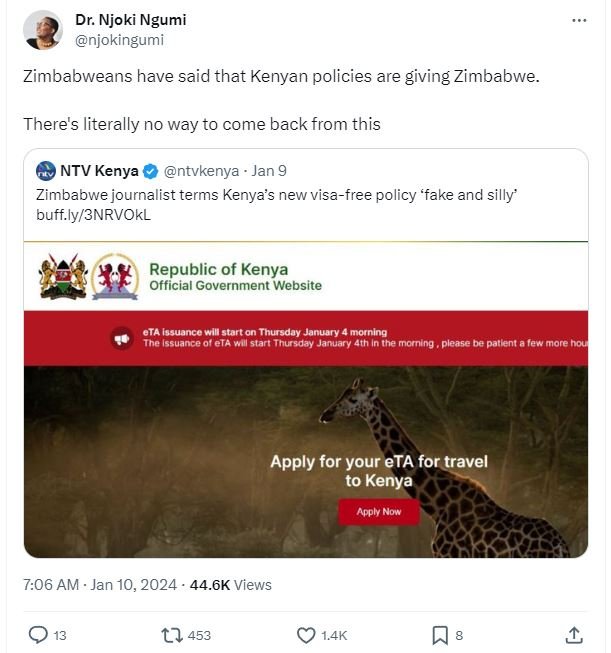Click the @njokingumi handle
The width and height of the screenshot is (611, 653).
click(119, 40)
